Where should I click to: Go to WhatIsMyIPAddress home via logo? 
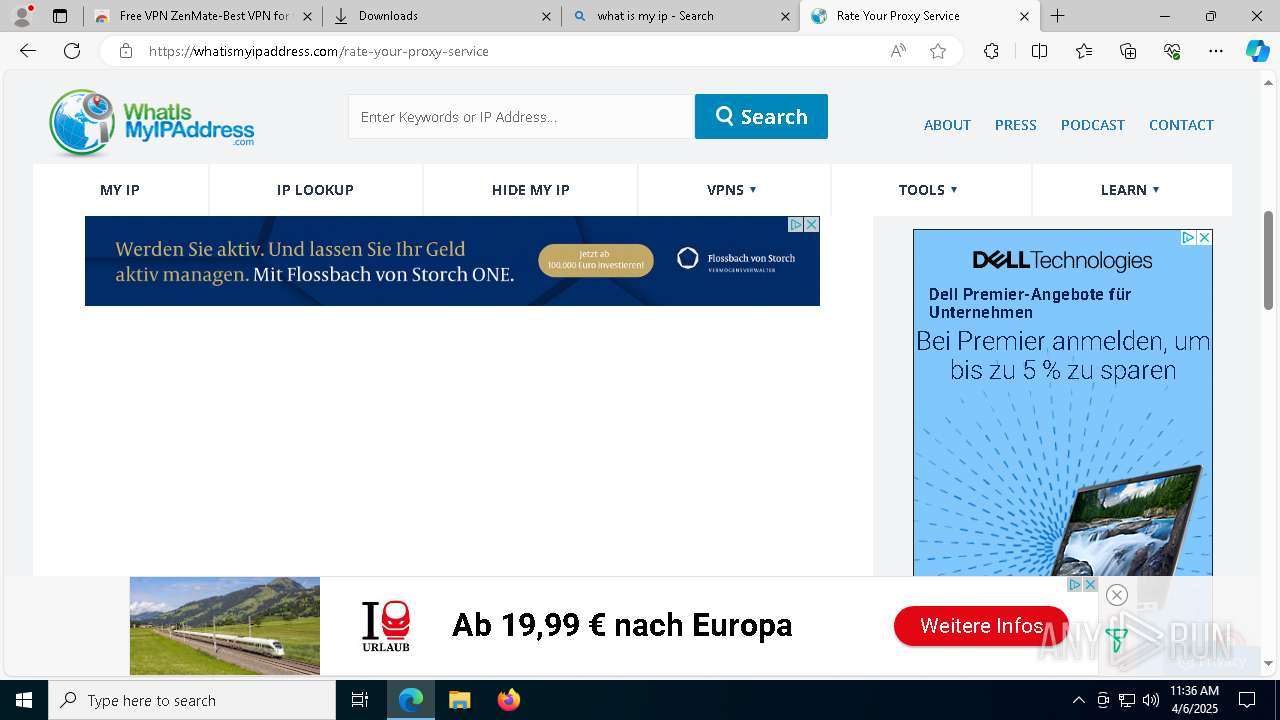click(x=151, y=122)
